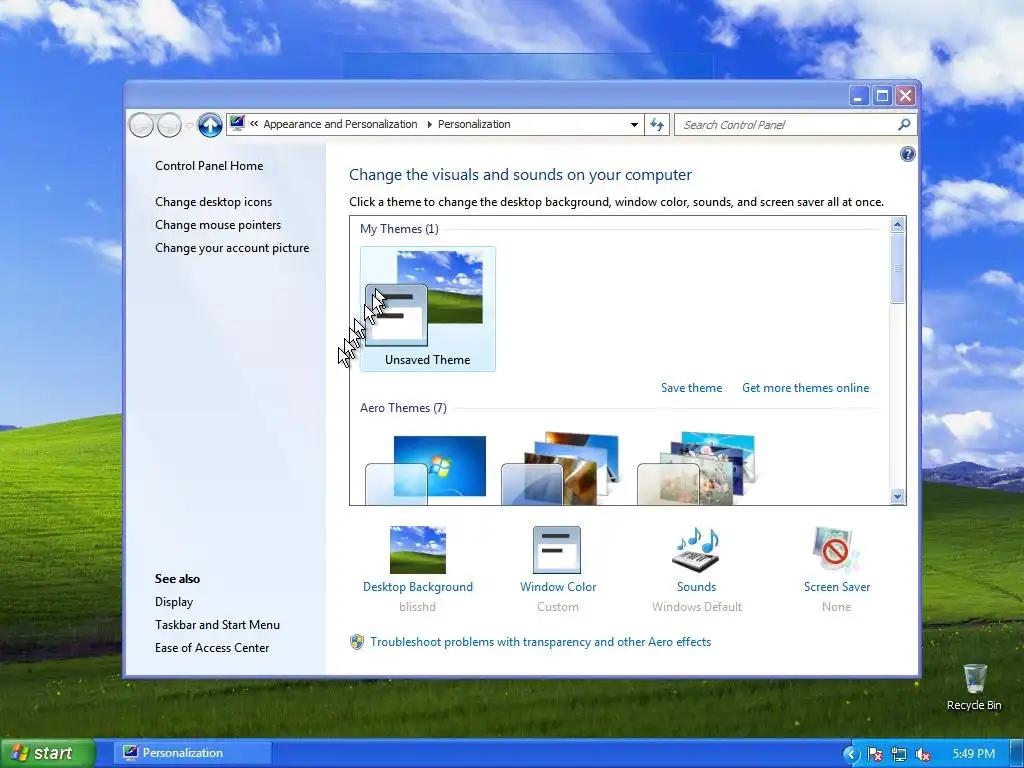Click the 5:49 PM clock
This screenshot has height=768, width=1024.
pyautogui.click(x=973, y=754)
